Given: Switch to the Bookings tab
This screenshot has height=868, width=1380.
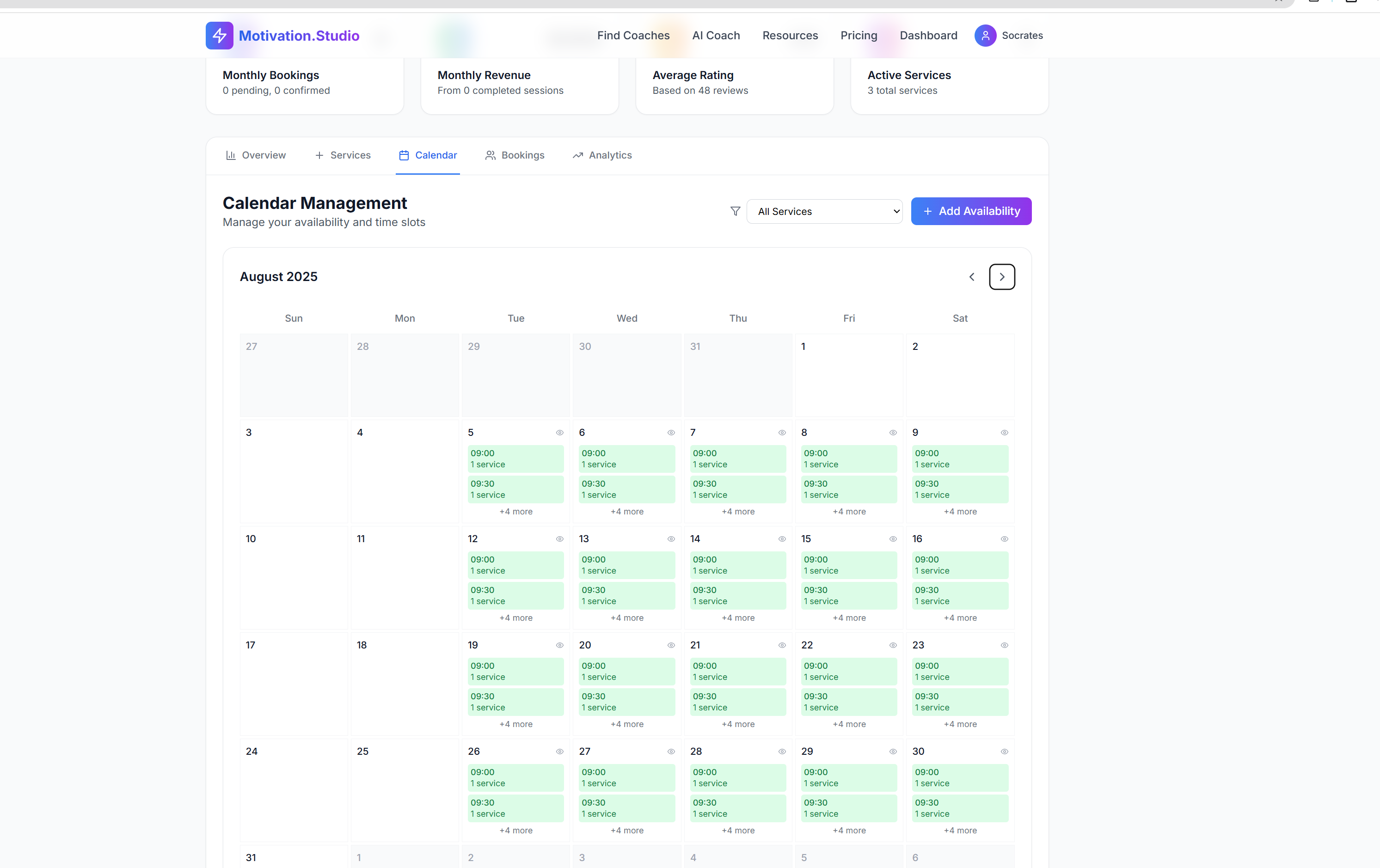Looking at the screenshot, I should (x=515, y=155).
